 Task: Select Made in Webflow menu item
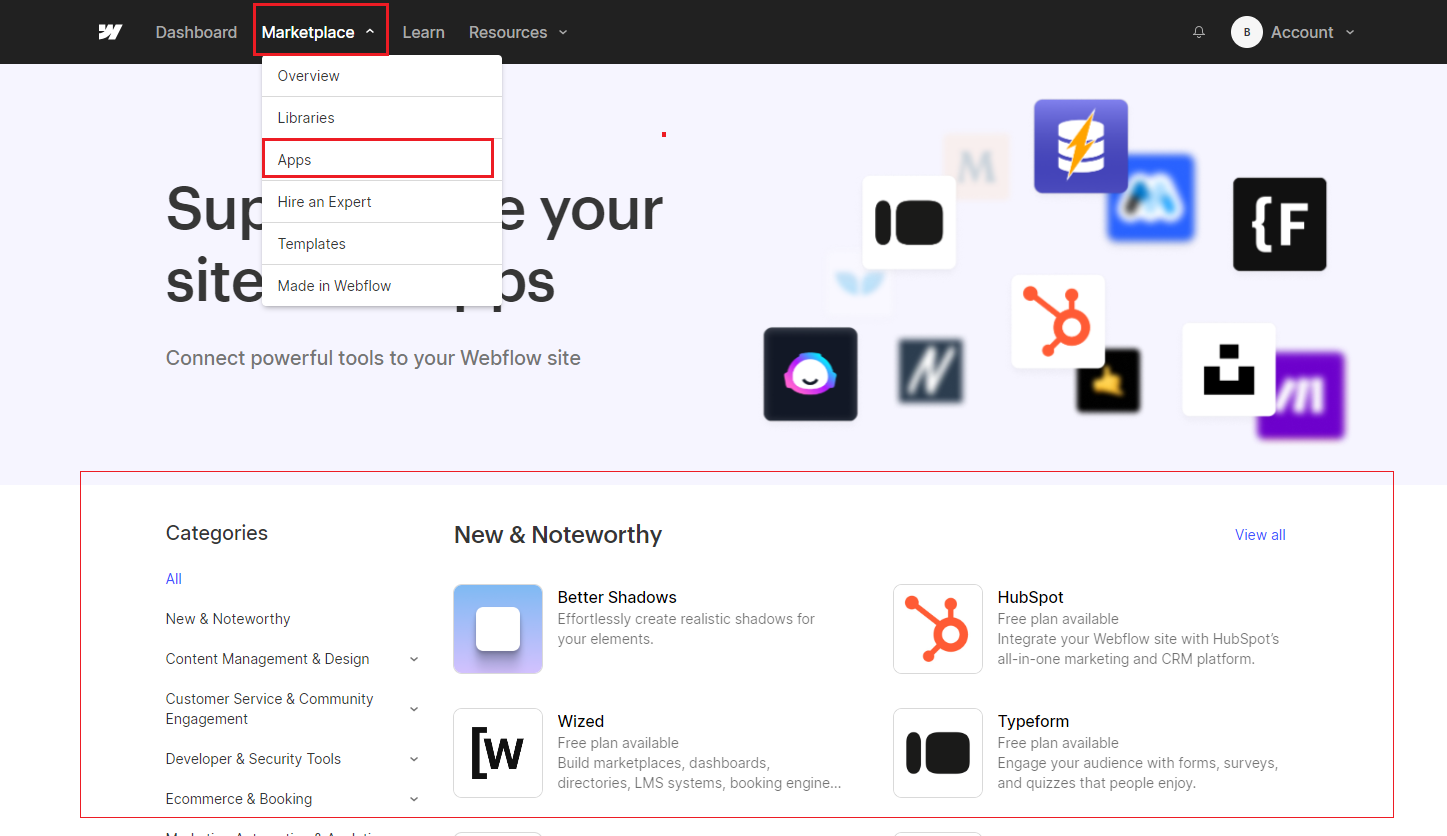[x=382, y=286]
